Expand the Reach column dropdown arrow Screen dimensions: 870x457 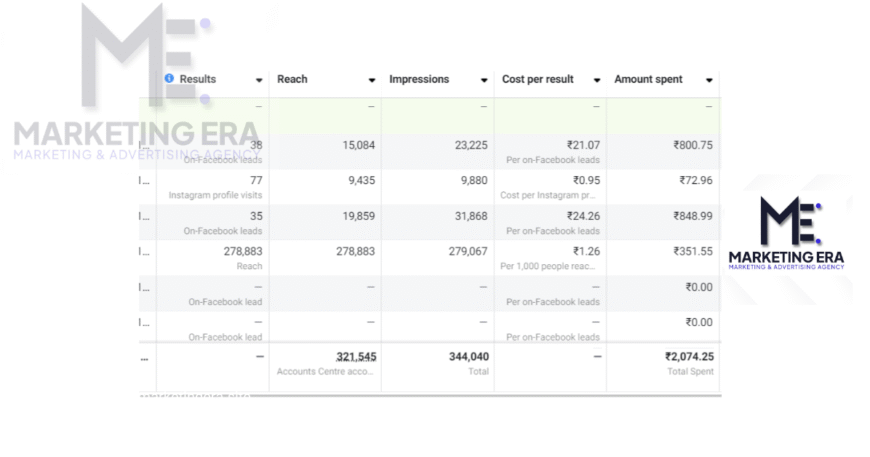point(372,80)
